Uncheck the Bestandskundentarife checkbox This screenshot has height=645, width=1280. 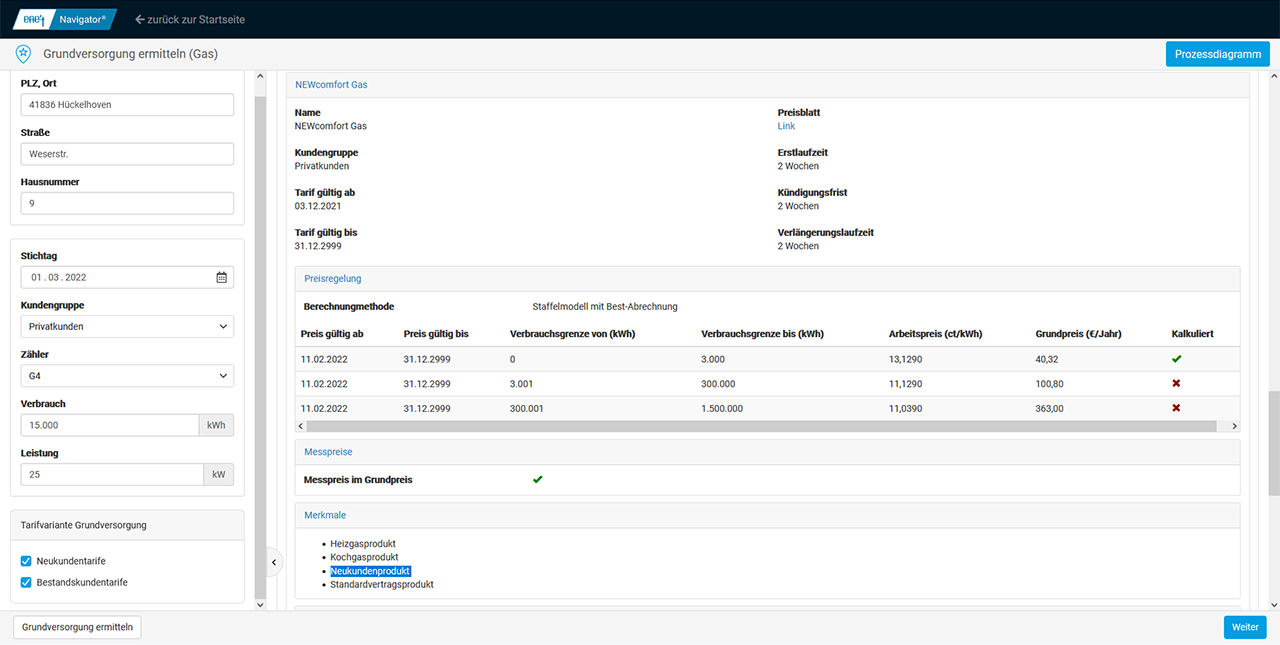click(x=27, y=582)
